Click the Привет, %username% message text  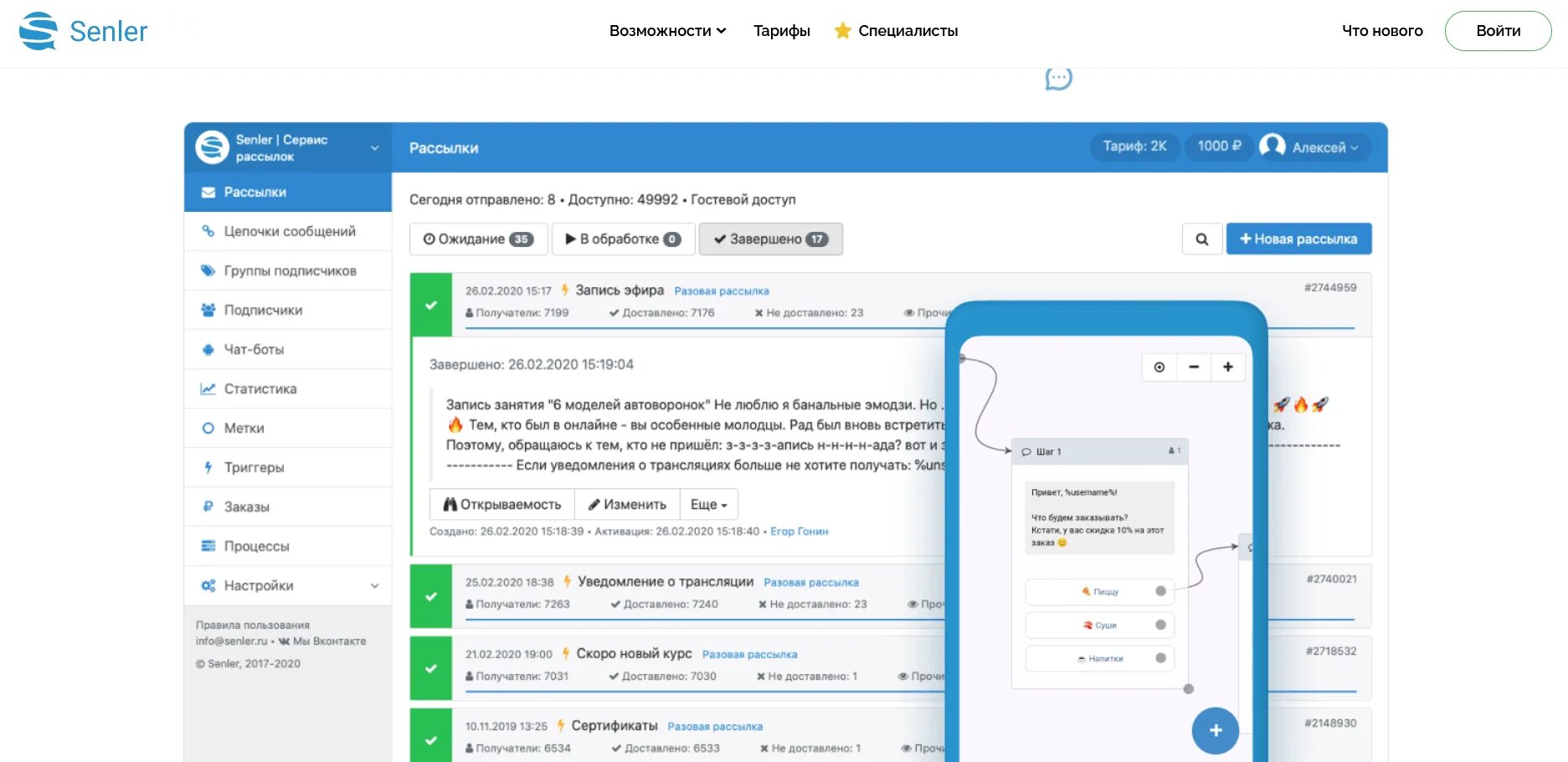click(x=1074, y=492)
